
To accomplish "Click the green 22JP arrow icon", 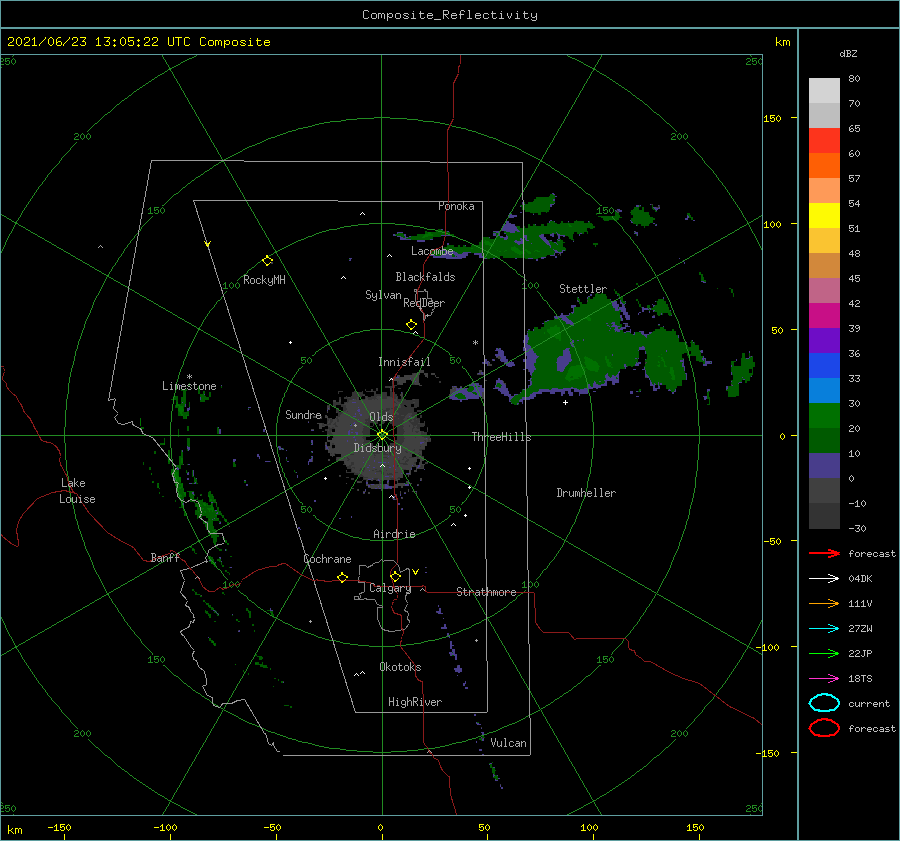I will [x=824, y=653].
